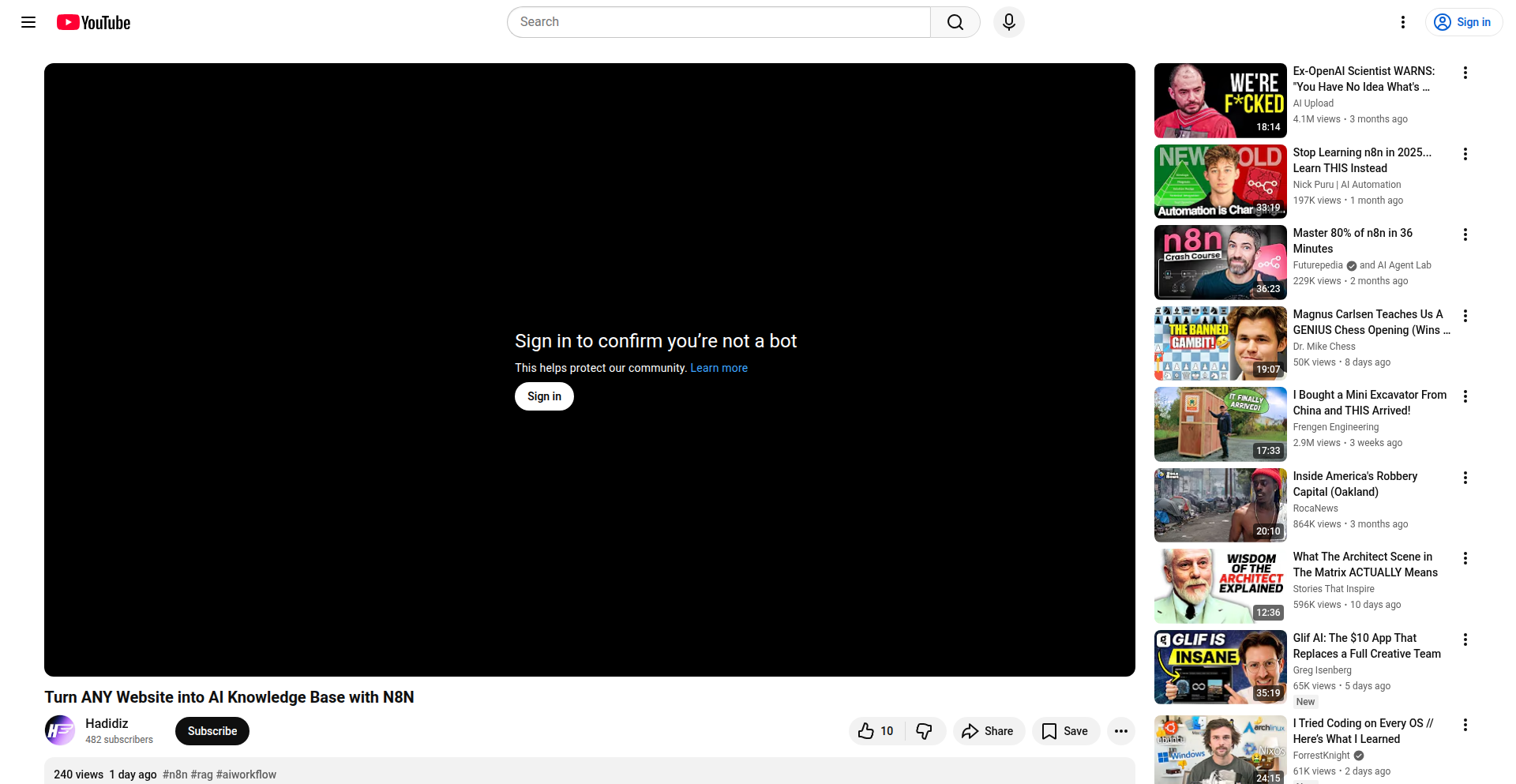Open the Oakland RocaNews thumbnail

click(1221, 505)
